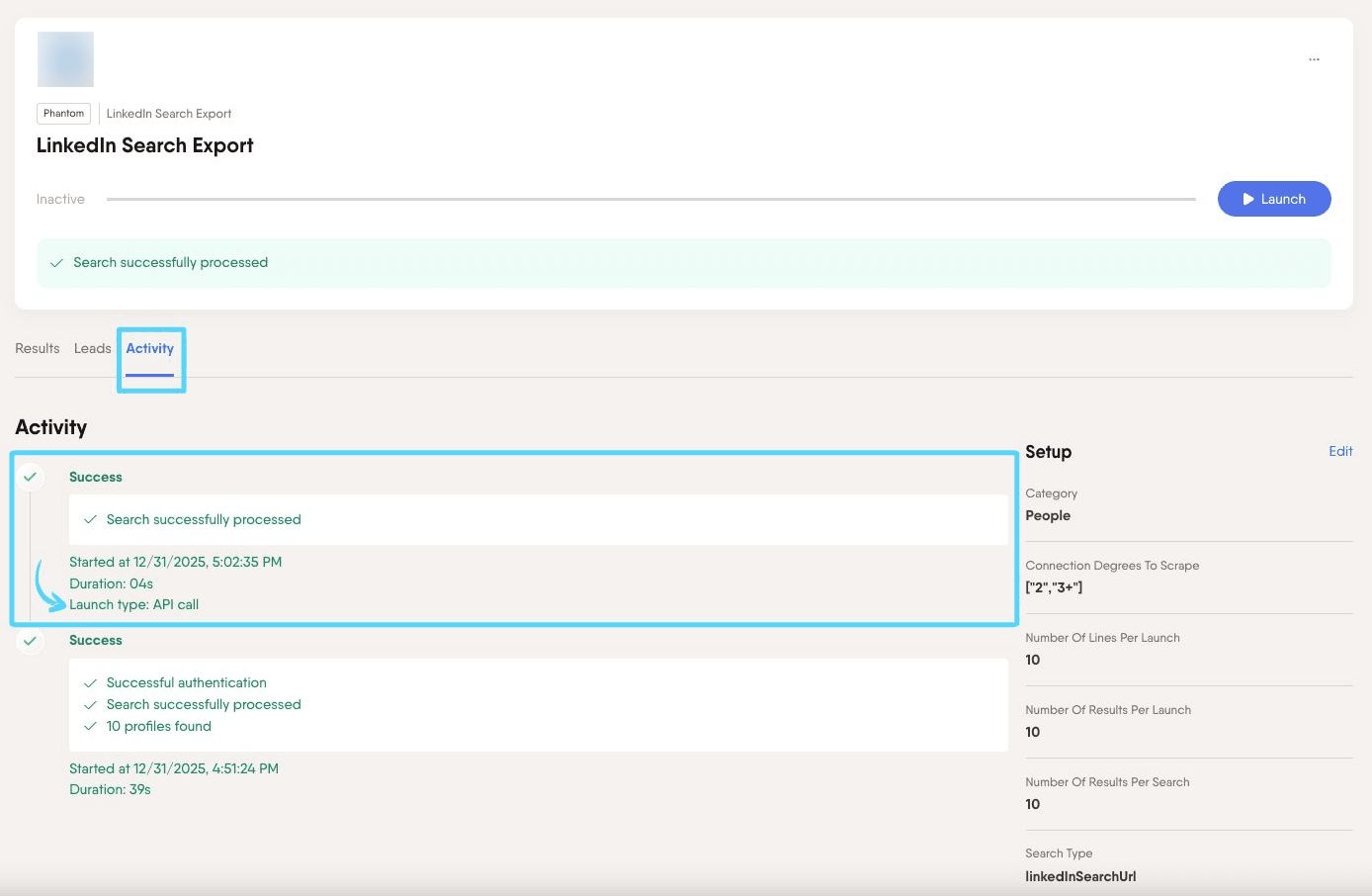1372x896 pixels.
Task: Click Duration: 04s text
Action: tap(111, 583)
